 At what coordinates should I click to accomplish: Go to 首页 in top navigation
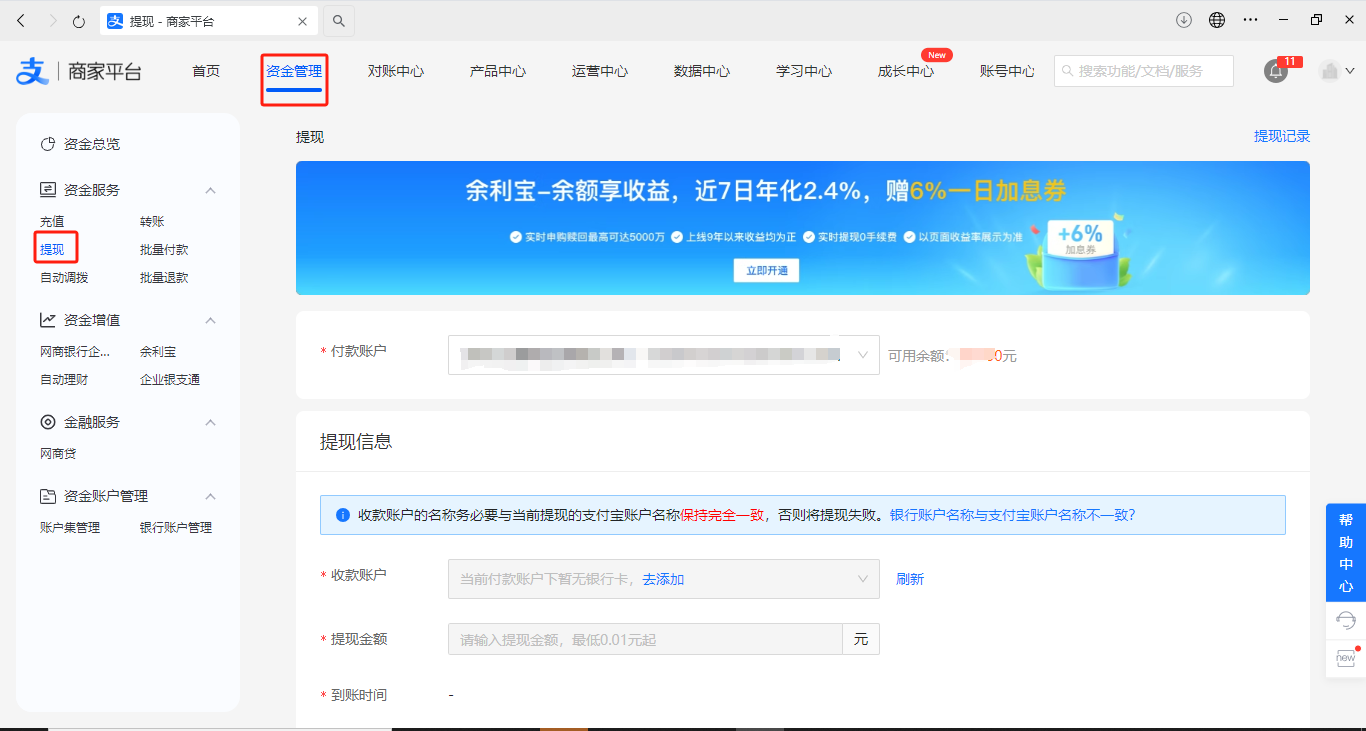(206, 71)
